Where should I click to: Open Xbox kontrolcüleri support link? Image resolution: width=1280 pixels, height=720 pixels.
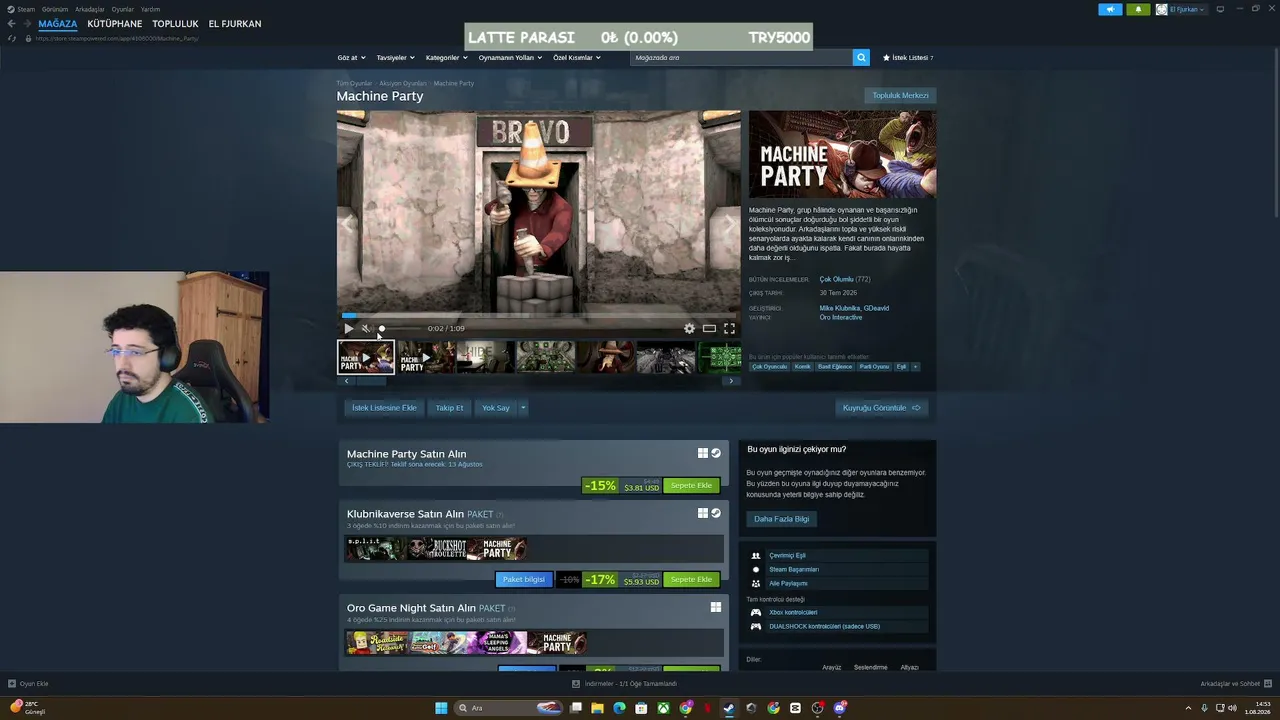[x=793, y=612]
